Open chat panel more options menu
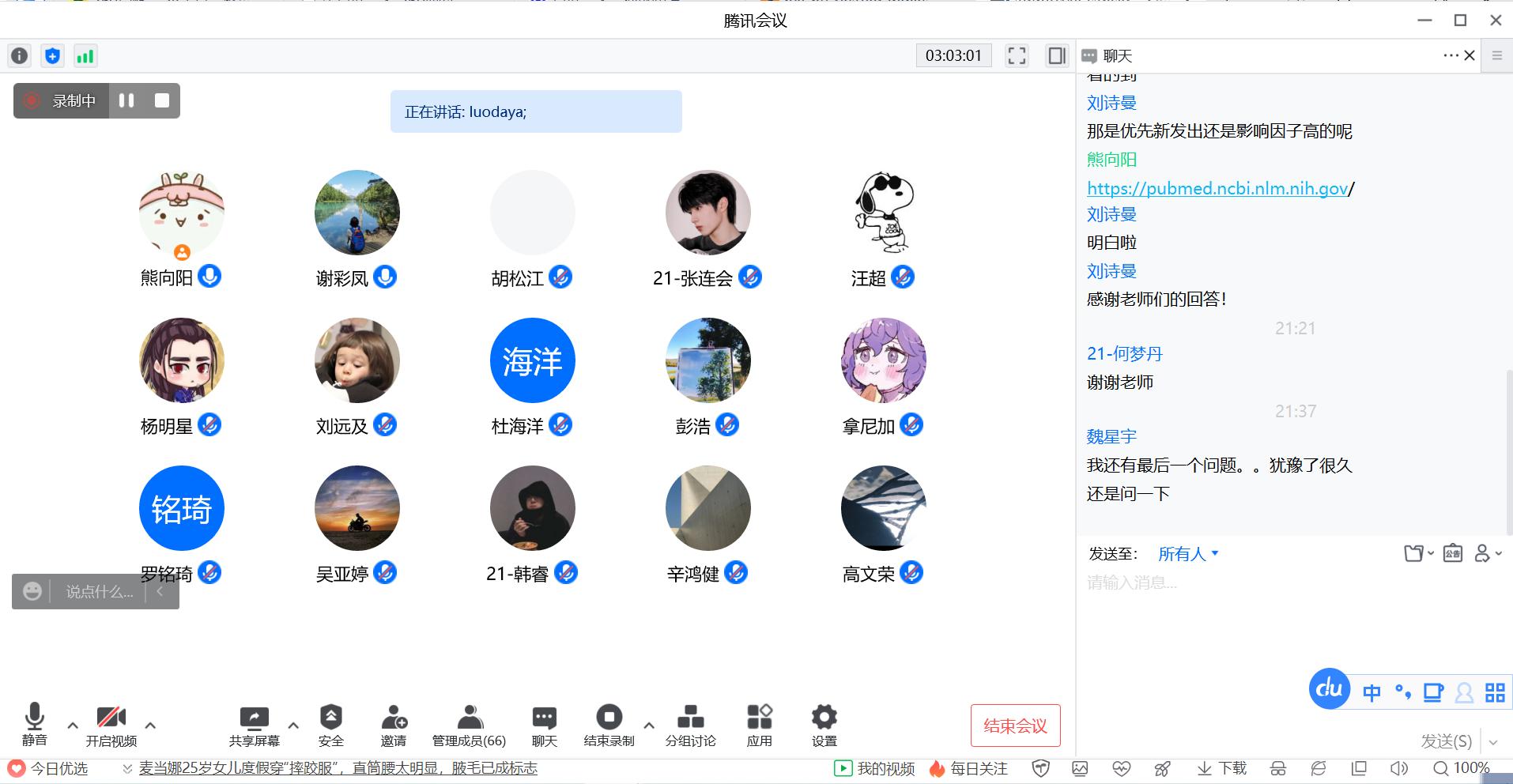Screen dimensions: 1513x784 pos(1450,55)
